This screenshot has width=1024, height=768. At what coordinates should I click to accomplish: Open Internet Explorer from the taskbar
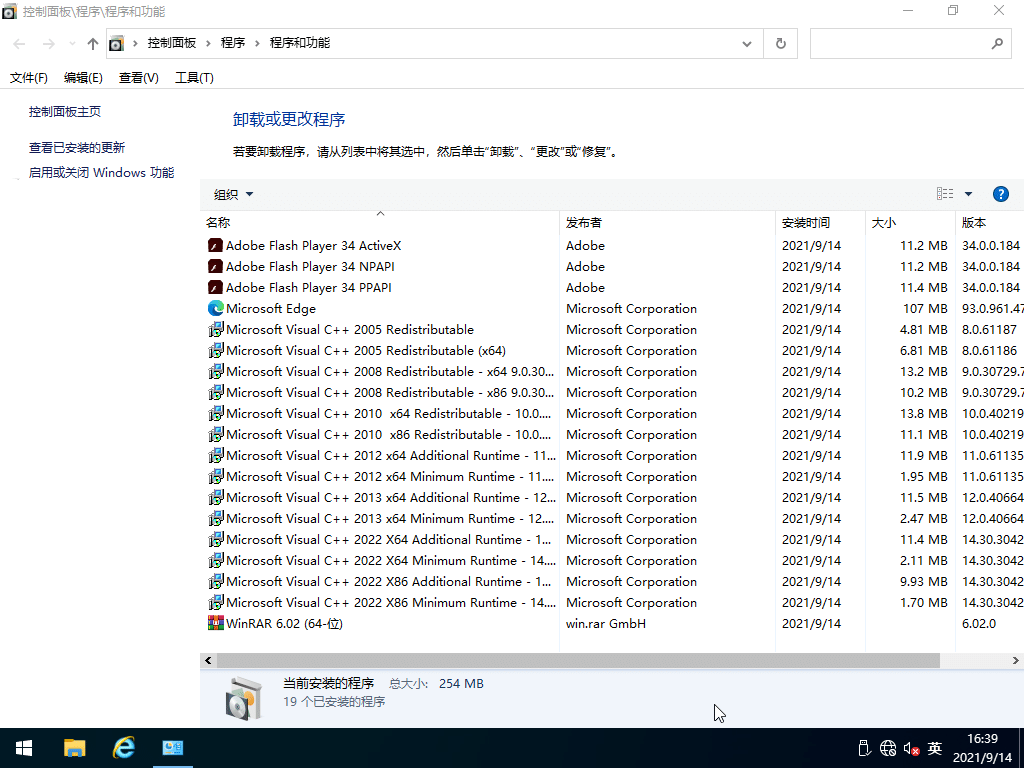(124, 748)
